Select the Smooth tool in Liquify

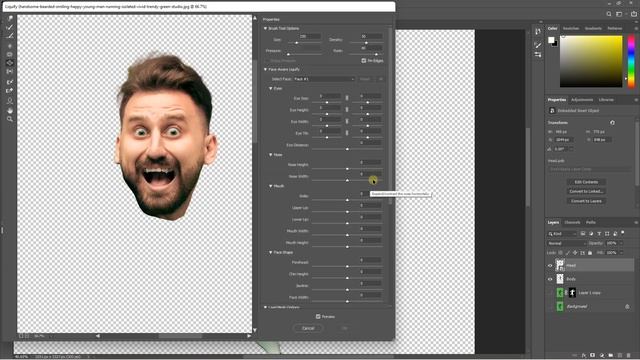10,36
